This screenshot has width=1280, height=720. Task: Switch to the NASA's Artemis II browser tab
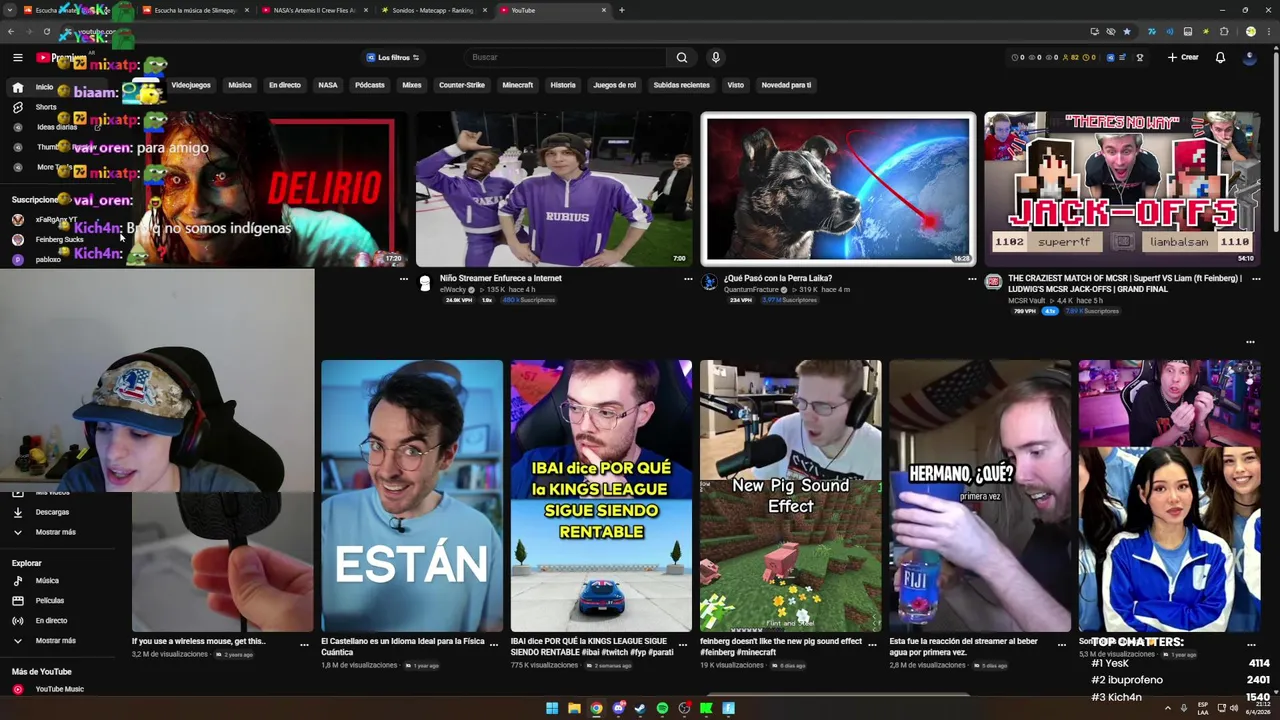pyautogui.click(x=314, y=10)
